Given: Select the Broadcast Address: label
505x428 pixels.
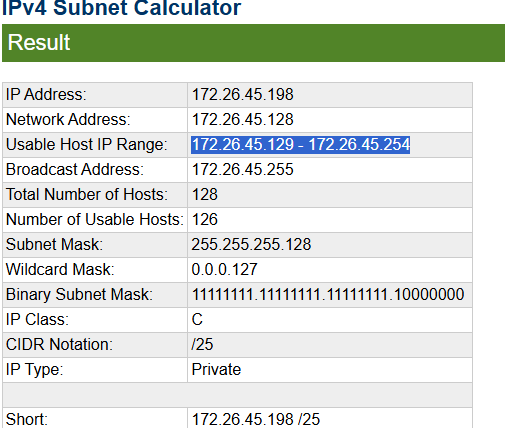Looking at the screenshot, I should [x=75, y=169].
